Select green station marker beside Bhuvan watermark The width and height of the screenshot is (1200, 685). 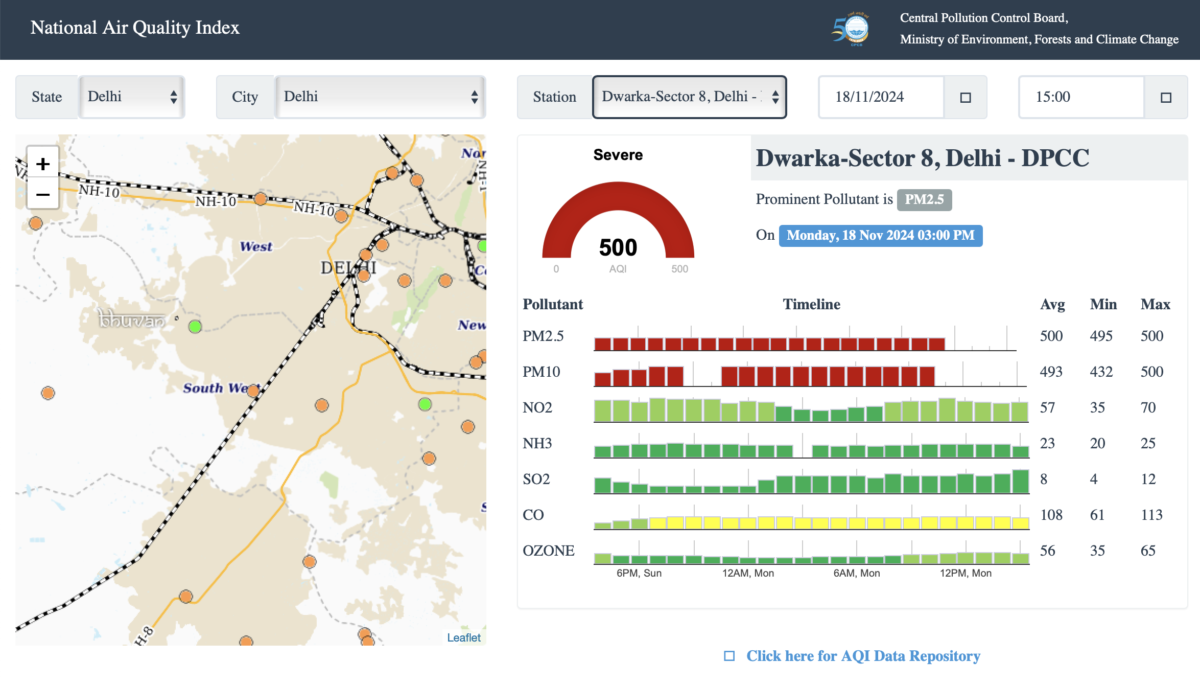point(195,326)
